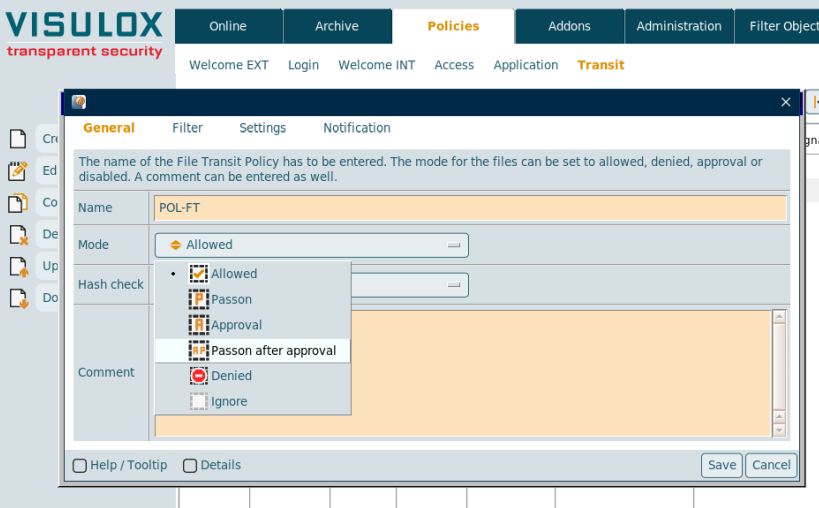
Task: Click the Comment area scrollbar down arrow
Action: coord(780,430)
